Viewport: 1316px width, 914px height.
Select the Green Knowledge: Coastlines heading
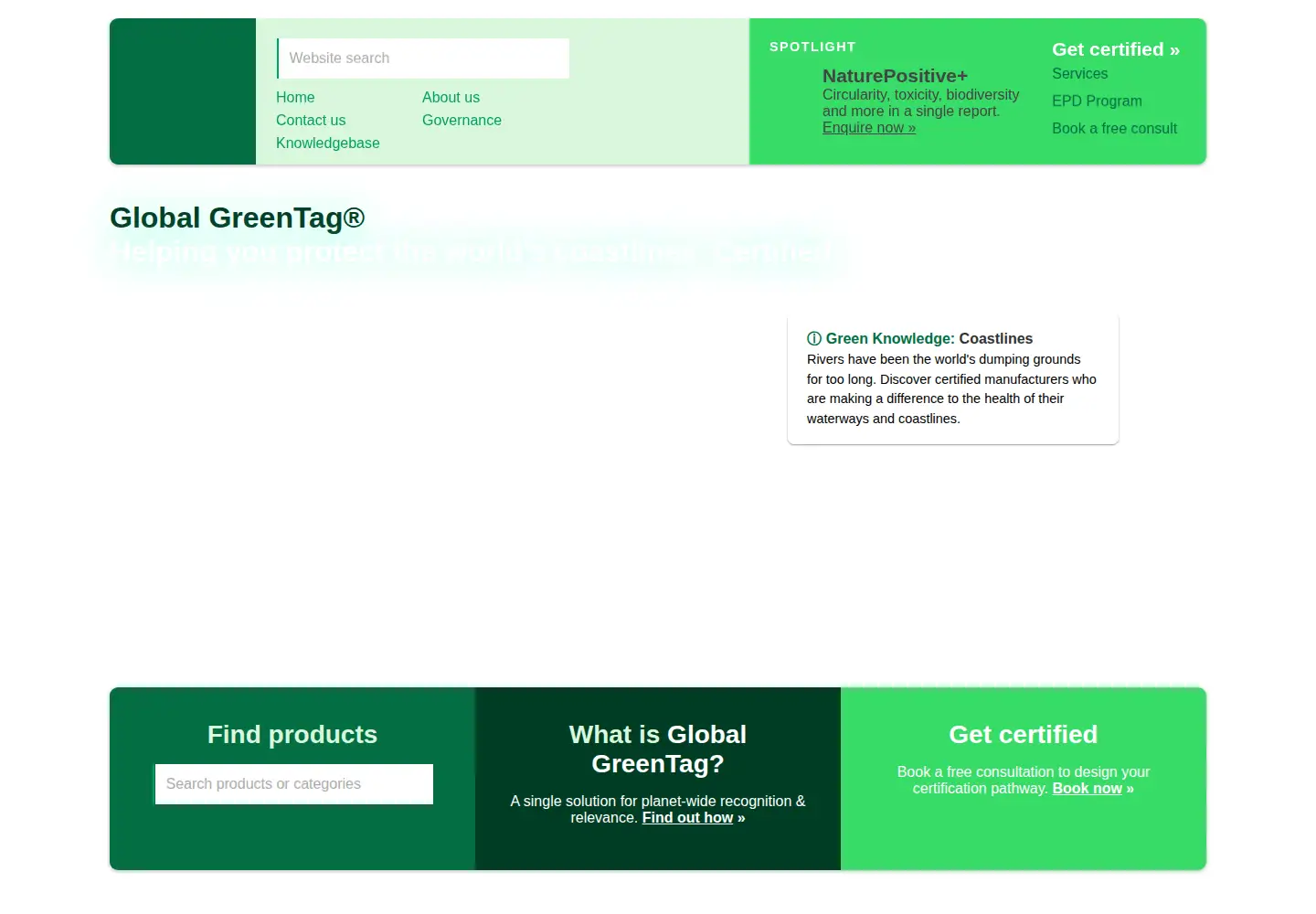tap(920, 338)
